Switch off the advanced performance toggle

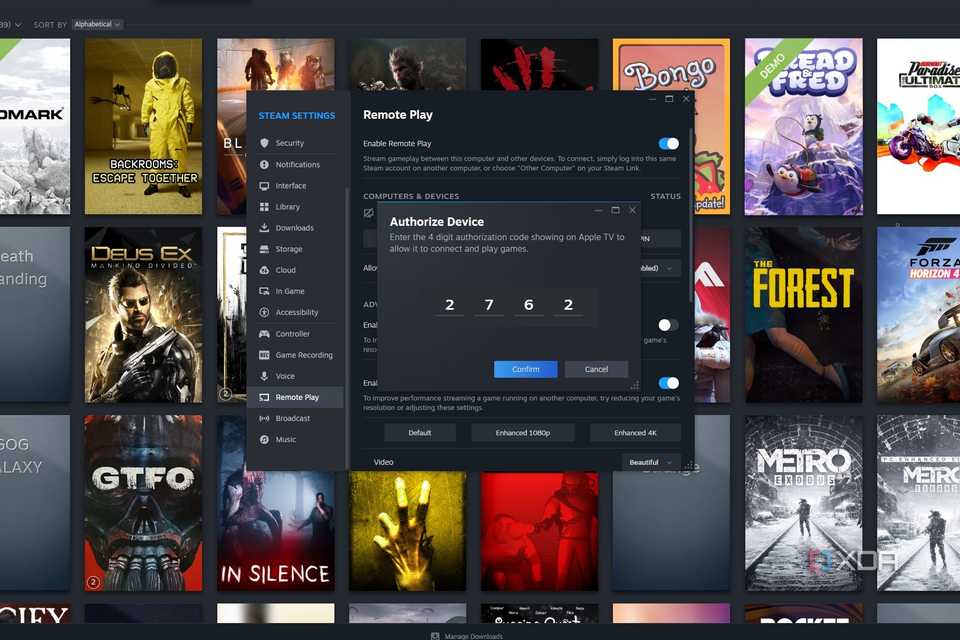pyautogui.click(x=669, y=383)
